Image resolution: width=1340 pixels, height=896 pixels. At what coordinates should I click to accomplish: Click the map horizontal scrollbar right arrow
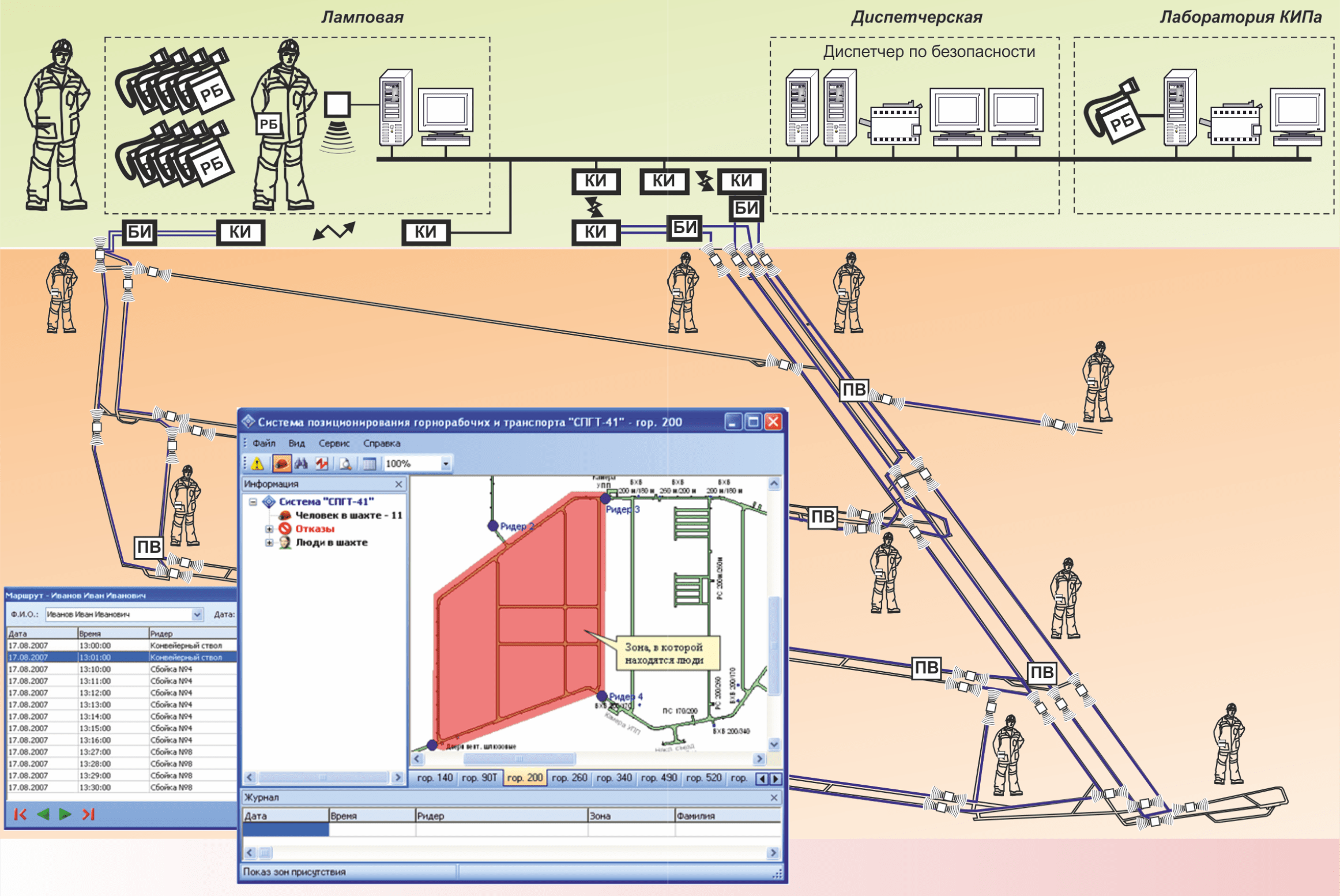(x=759, y=758)
